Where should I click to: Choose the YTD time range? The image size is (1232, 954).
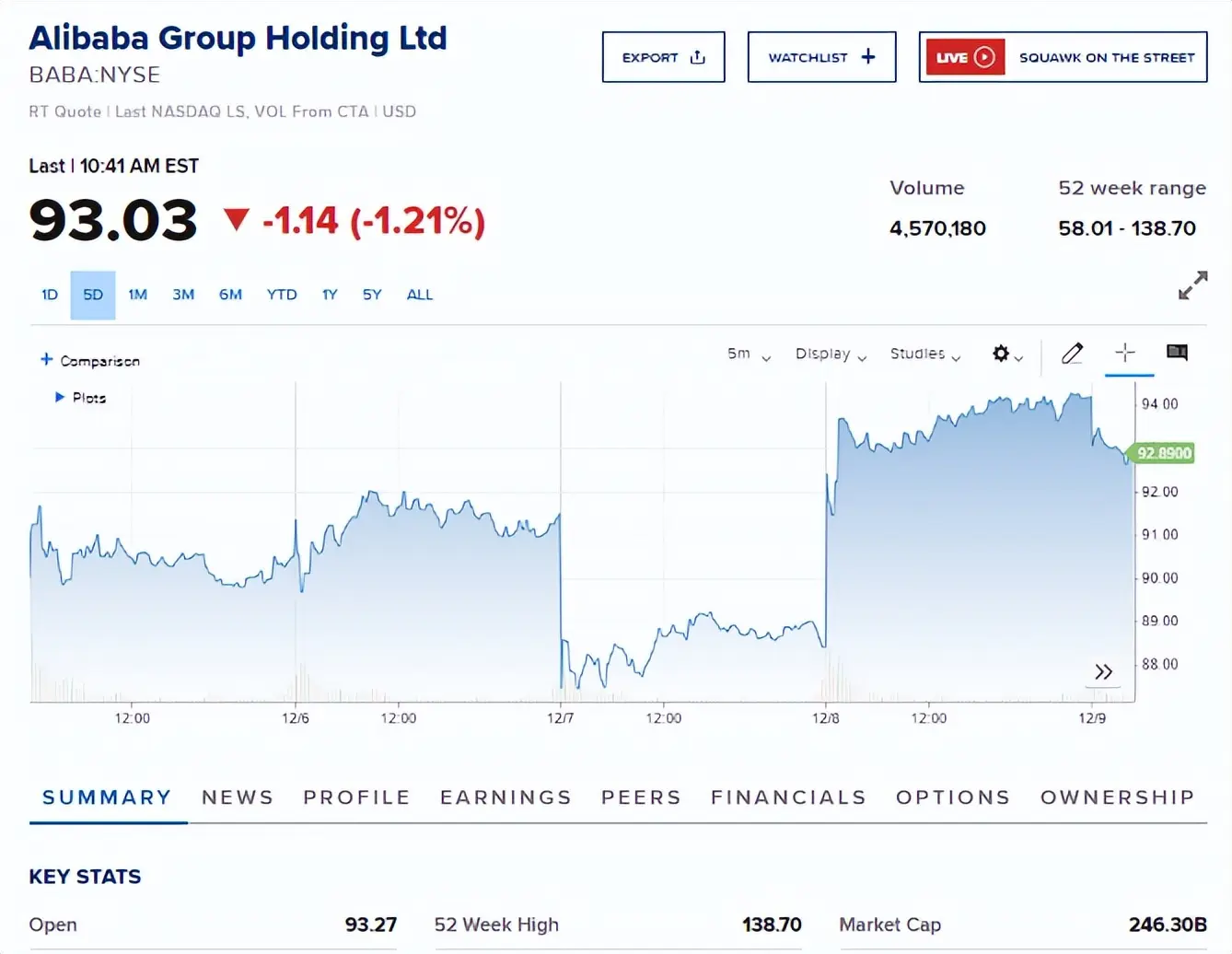coord(282,295)
